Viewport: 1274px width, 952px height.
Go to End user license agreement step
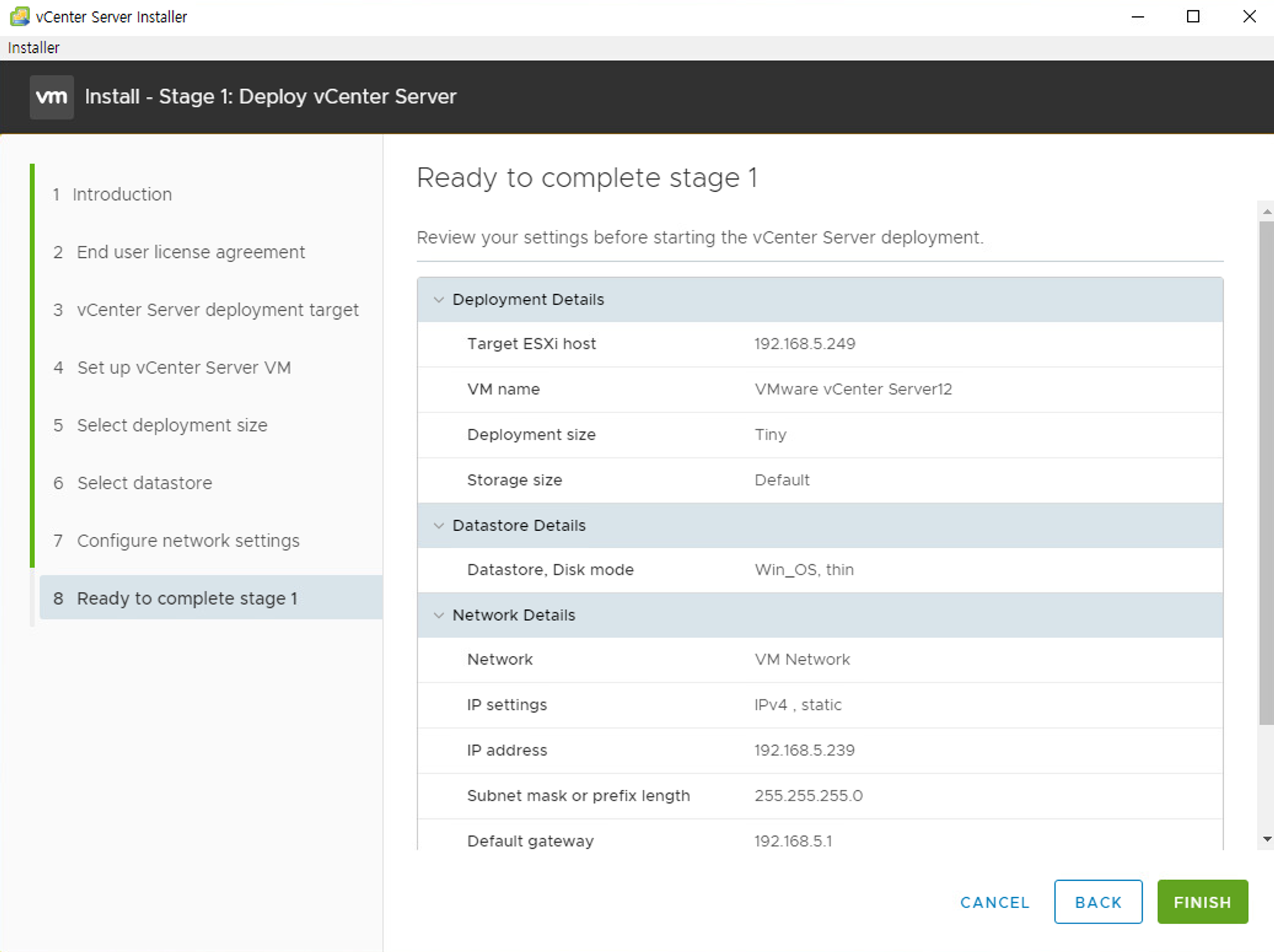[x=190, y=252]
